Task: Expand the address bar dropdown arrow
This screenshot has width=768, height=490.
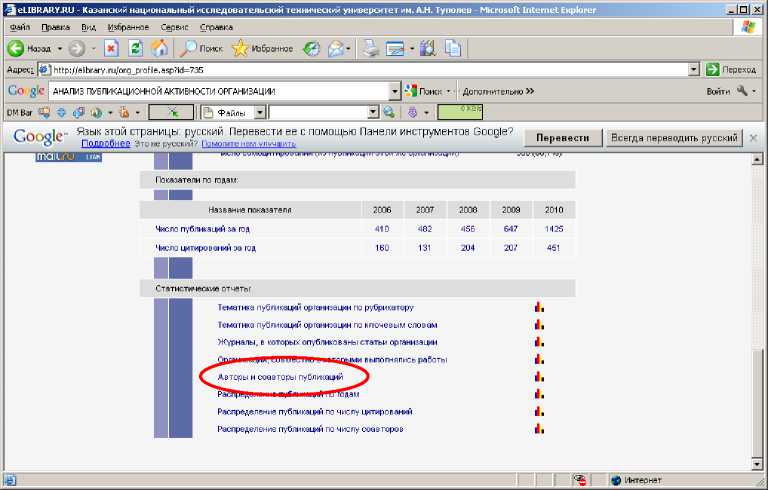Action: [693, 70]
